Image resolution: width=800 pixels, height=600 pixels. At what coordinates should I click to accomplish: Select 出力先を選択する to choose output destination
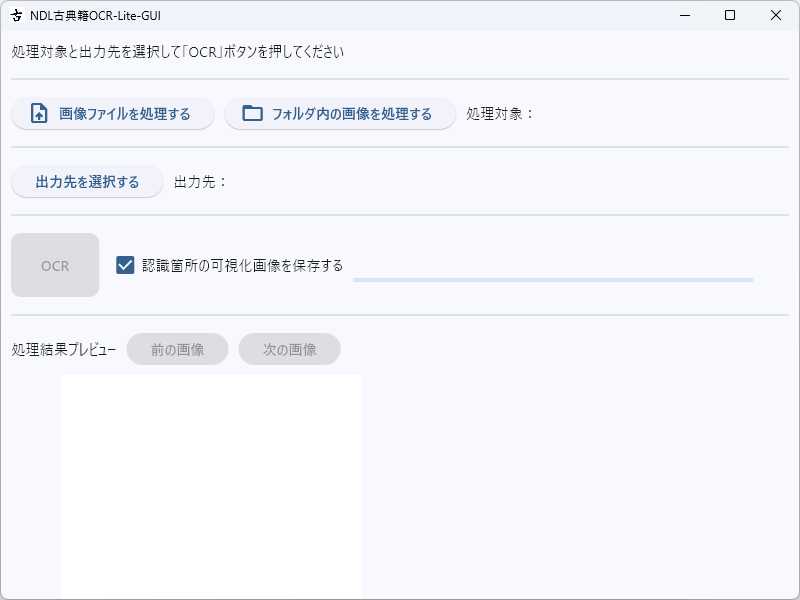86,181
